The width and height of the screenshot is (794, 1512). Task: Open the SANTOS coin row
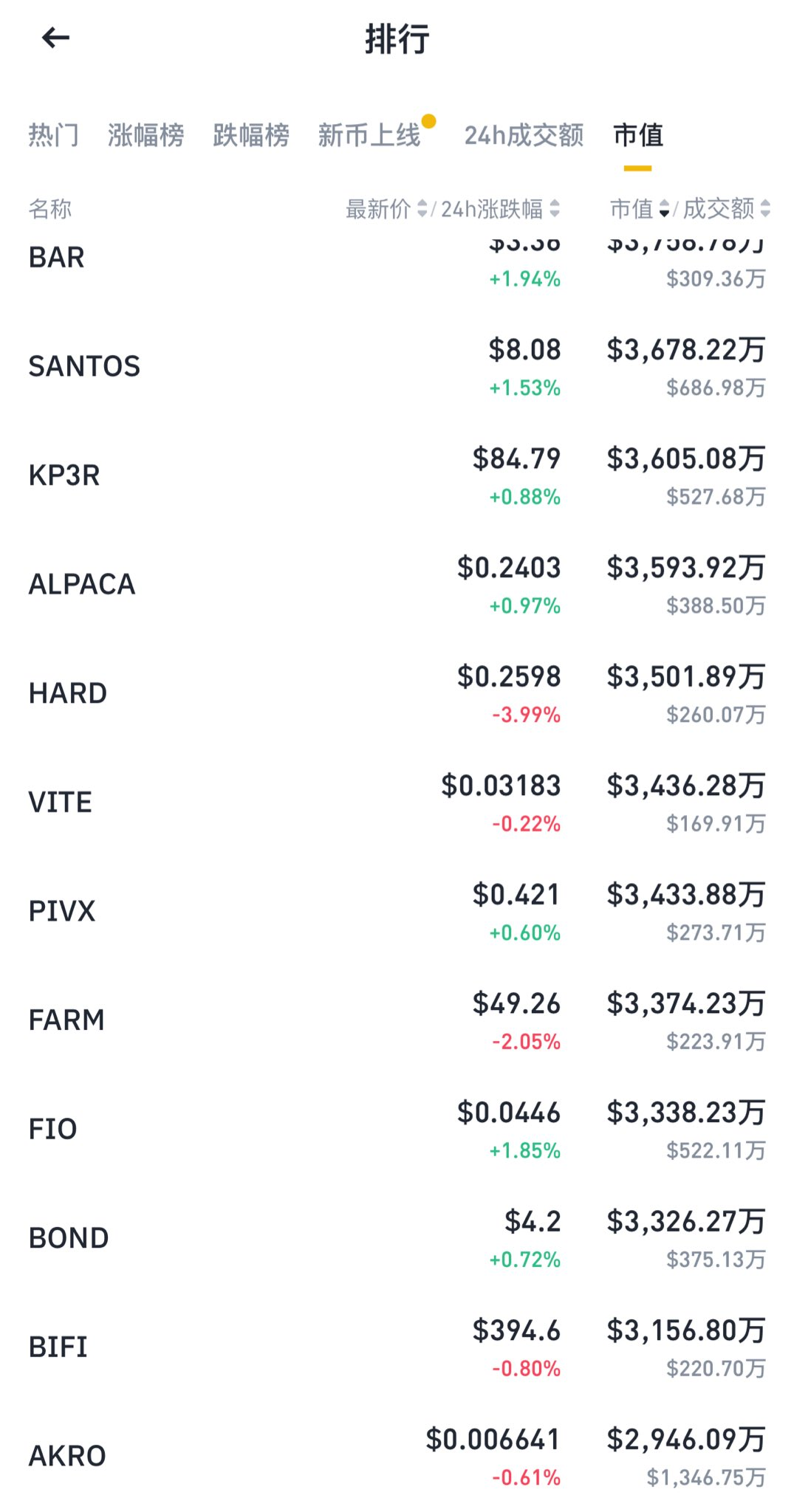(x=84, y=366)
